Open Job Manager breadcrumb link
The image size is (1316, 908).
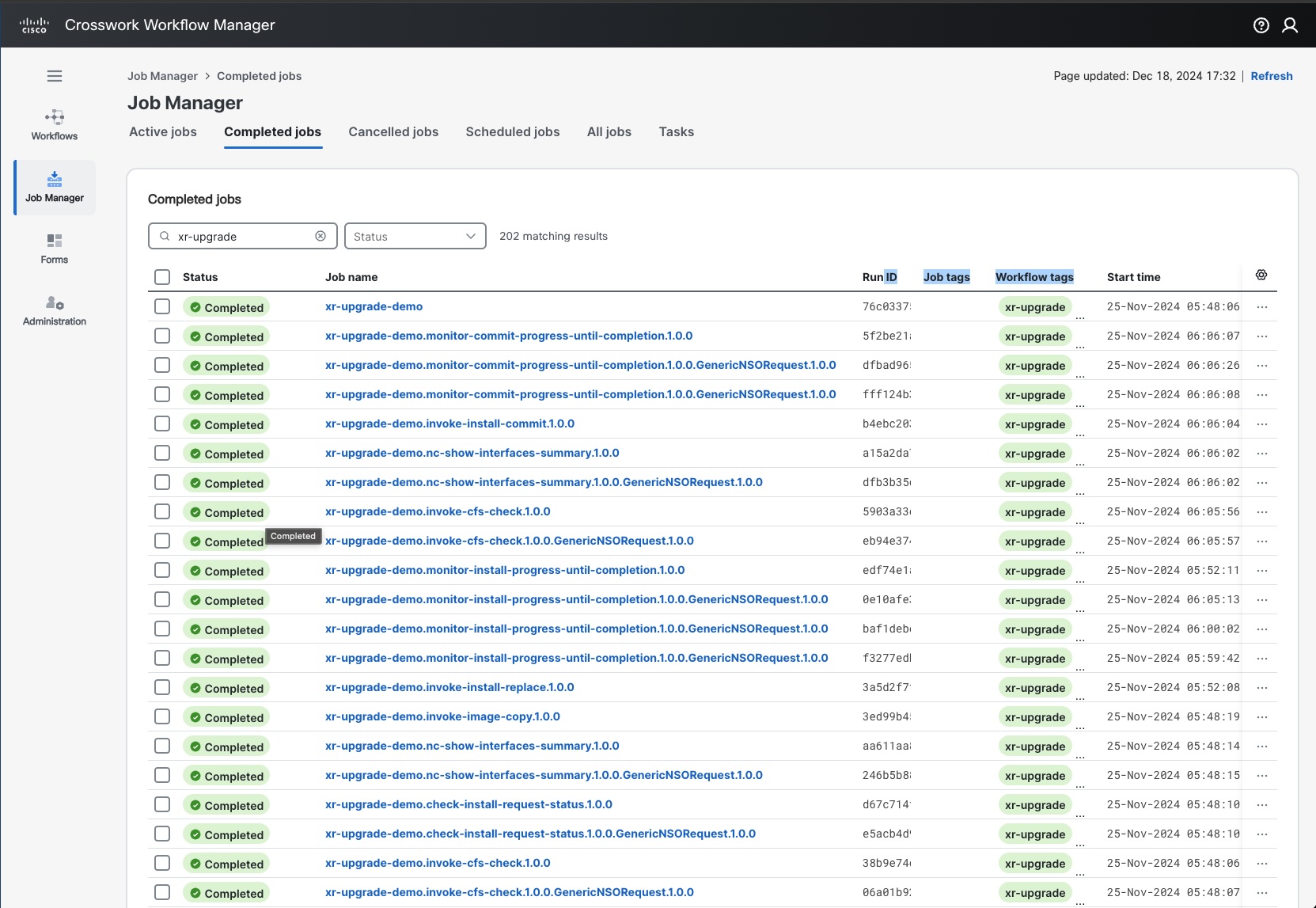162,76
